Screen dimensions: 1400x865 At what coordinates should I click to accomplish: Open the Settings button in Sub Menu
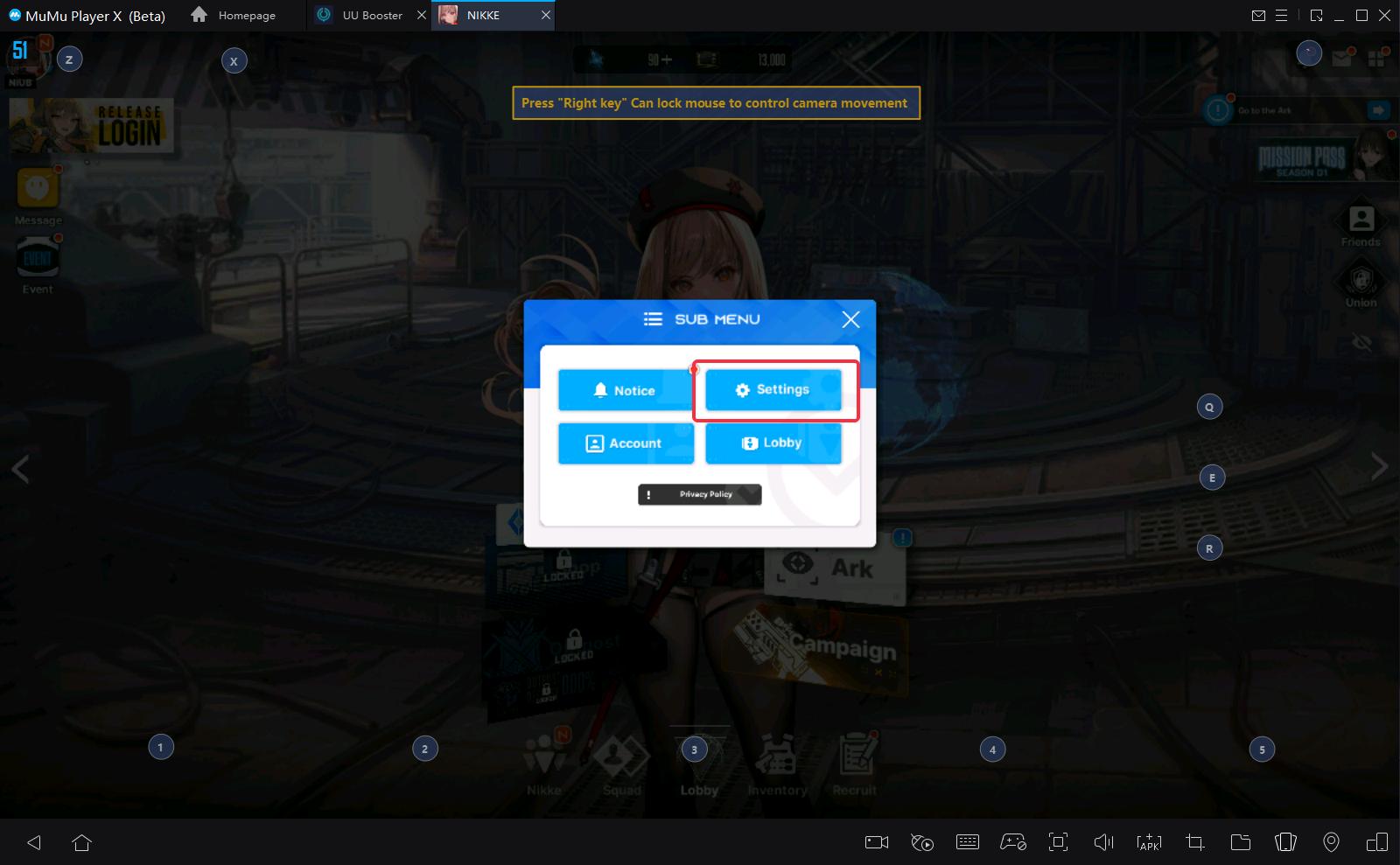(773, 390)
